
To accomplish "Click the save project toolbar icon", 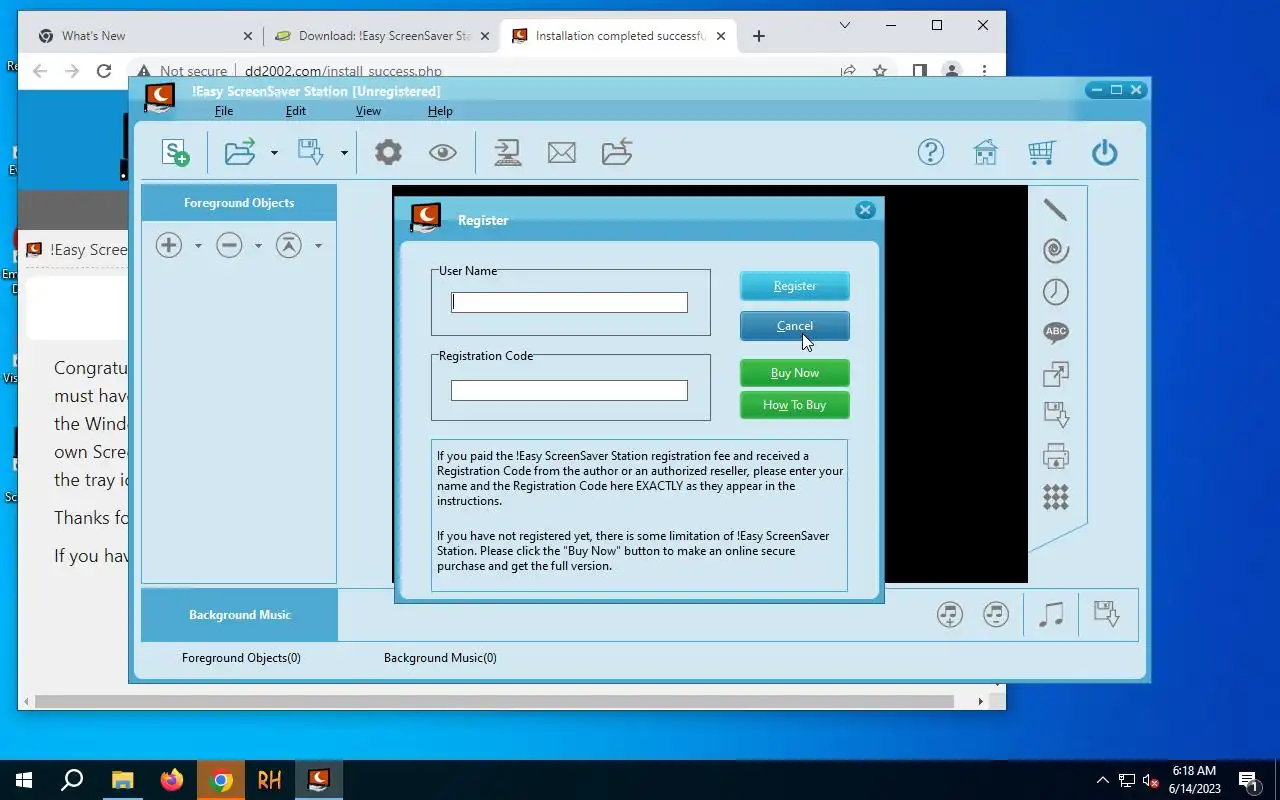I will coord(311,152).
